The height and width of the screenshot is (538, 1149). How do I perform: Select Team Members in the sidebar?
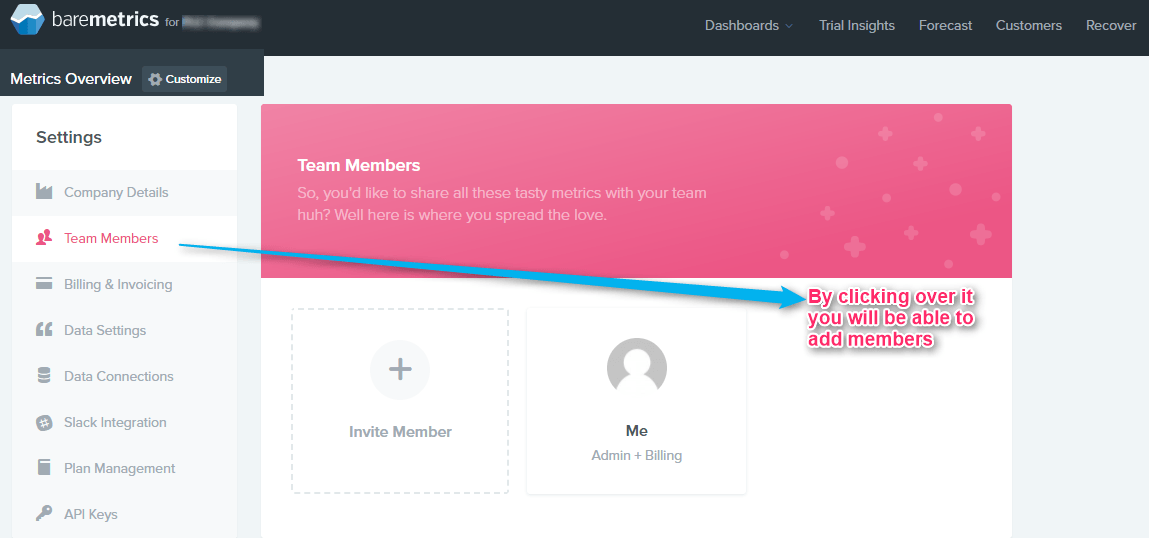coord(125,239)
